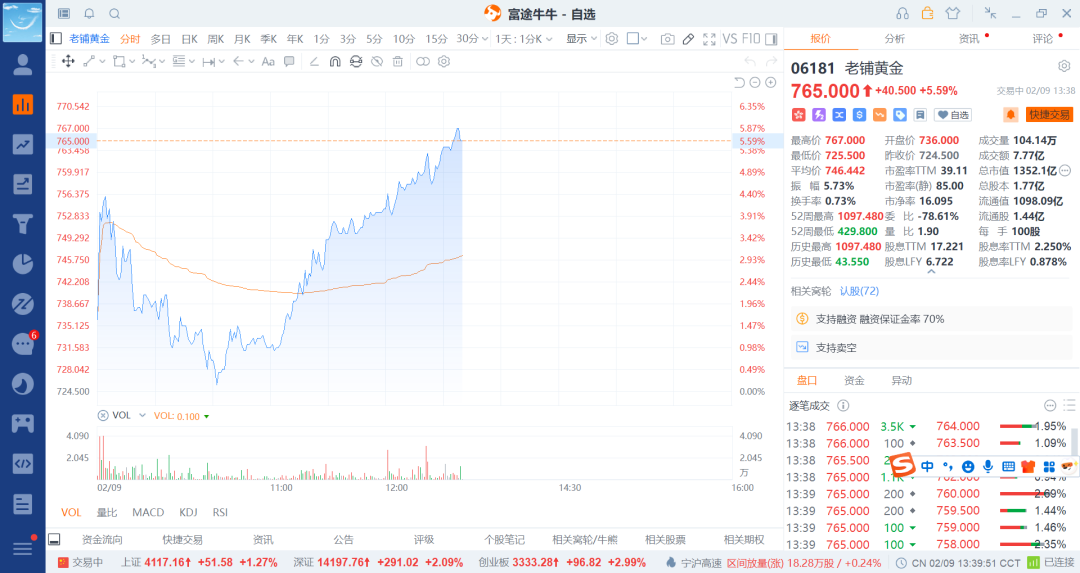Image resolution: width=1080 pixels, height=573 pixels.
Task: Select the Aa text annotation tool
Action: 269,61
